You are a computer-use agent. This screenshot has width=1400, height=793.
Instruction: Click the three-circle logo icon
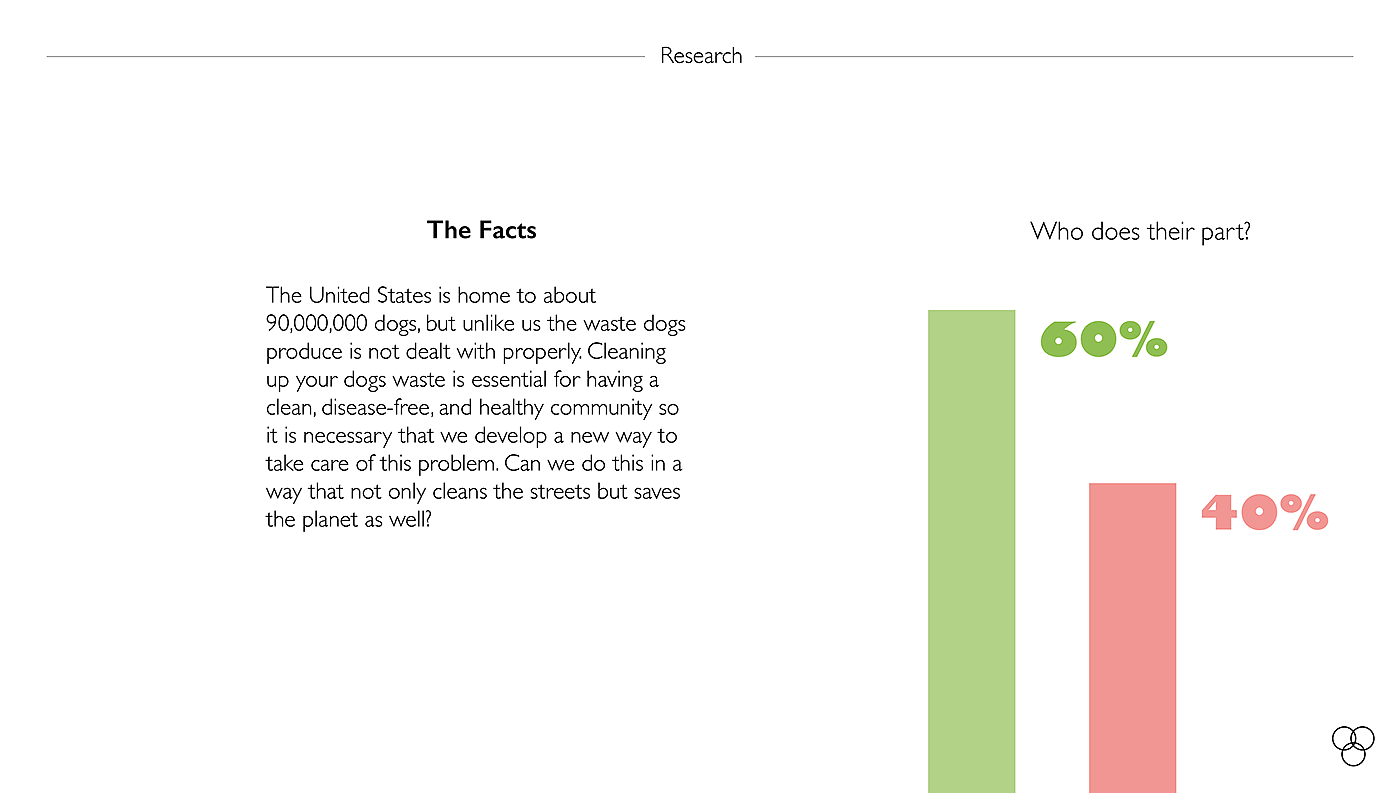(1353, 746)
